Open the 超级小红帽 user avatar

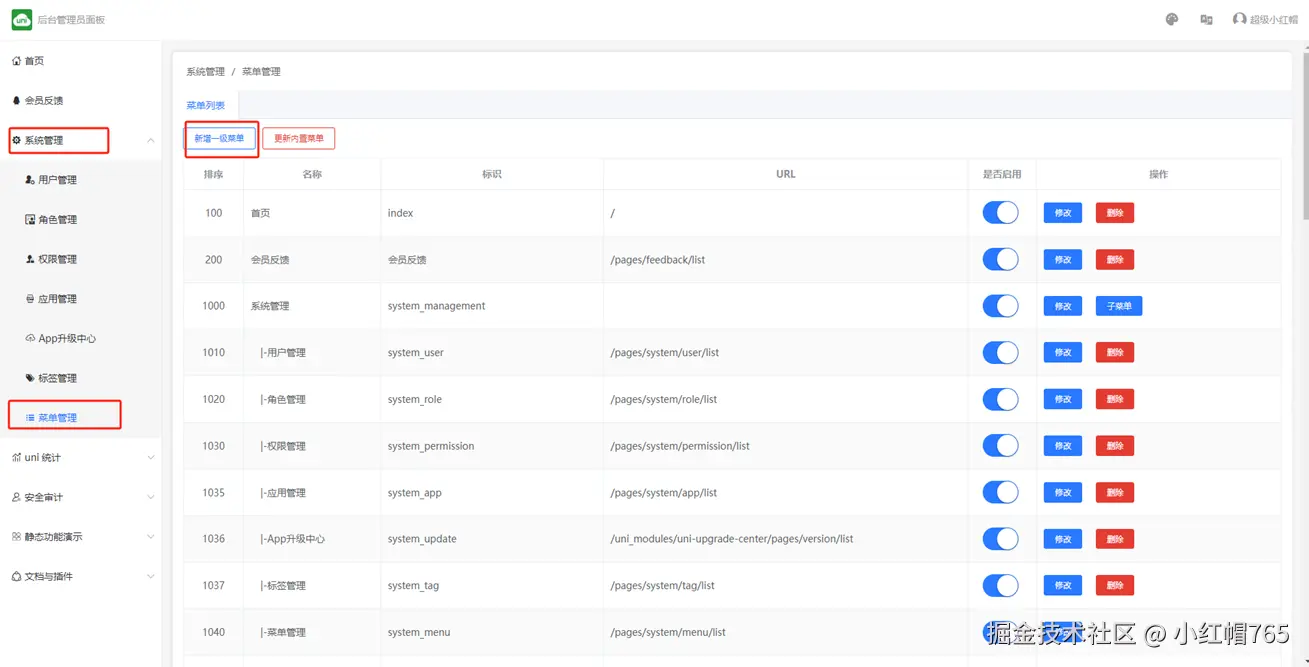pos(1239,19)
